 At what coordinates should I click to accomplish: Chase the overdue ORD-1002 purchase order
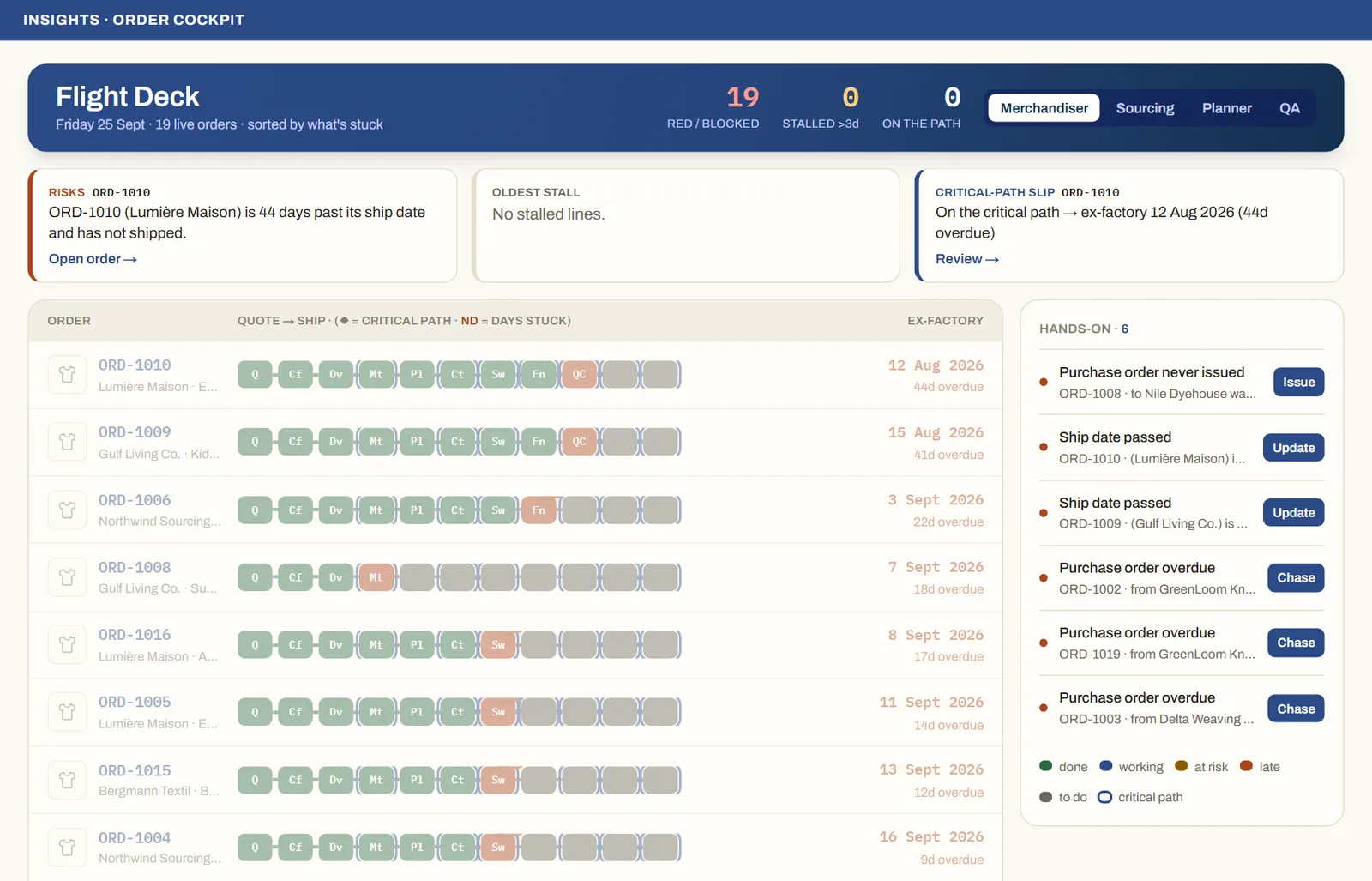point(1296,578)
